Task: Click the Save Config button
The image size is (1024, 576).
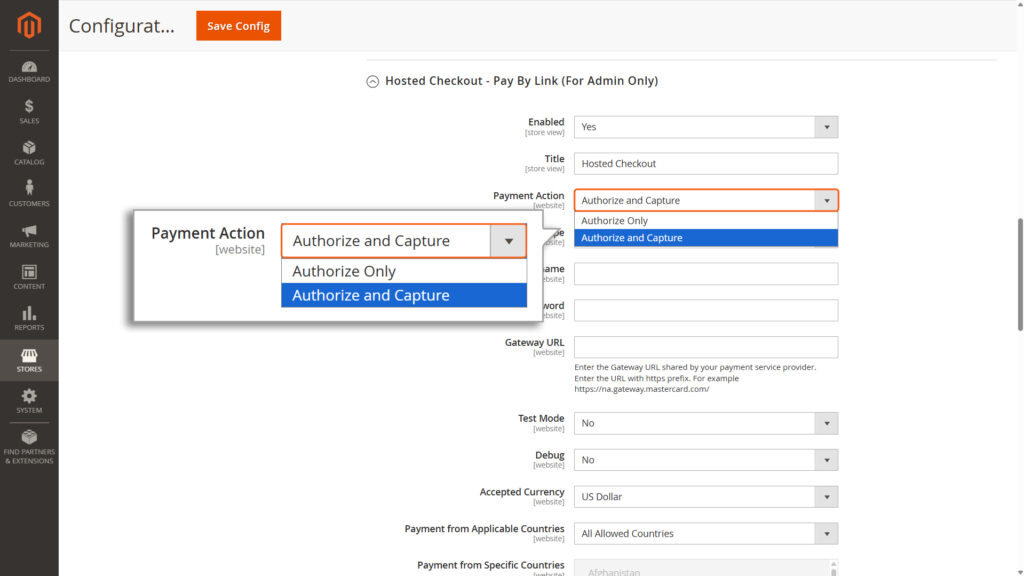Action: (x=238, y=26)
